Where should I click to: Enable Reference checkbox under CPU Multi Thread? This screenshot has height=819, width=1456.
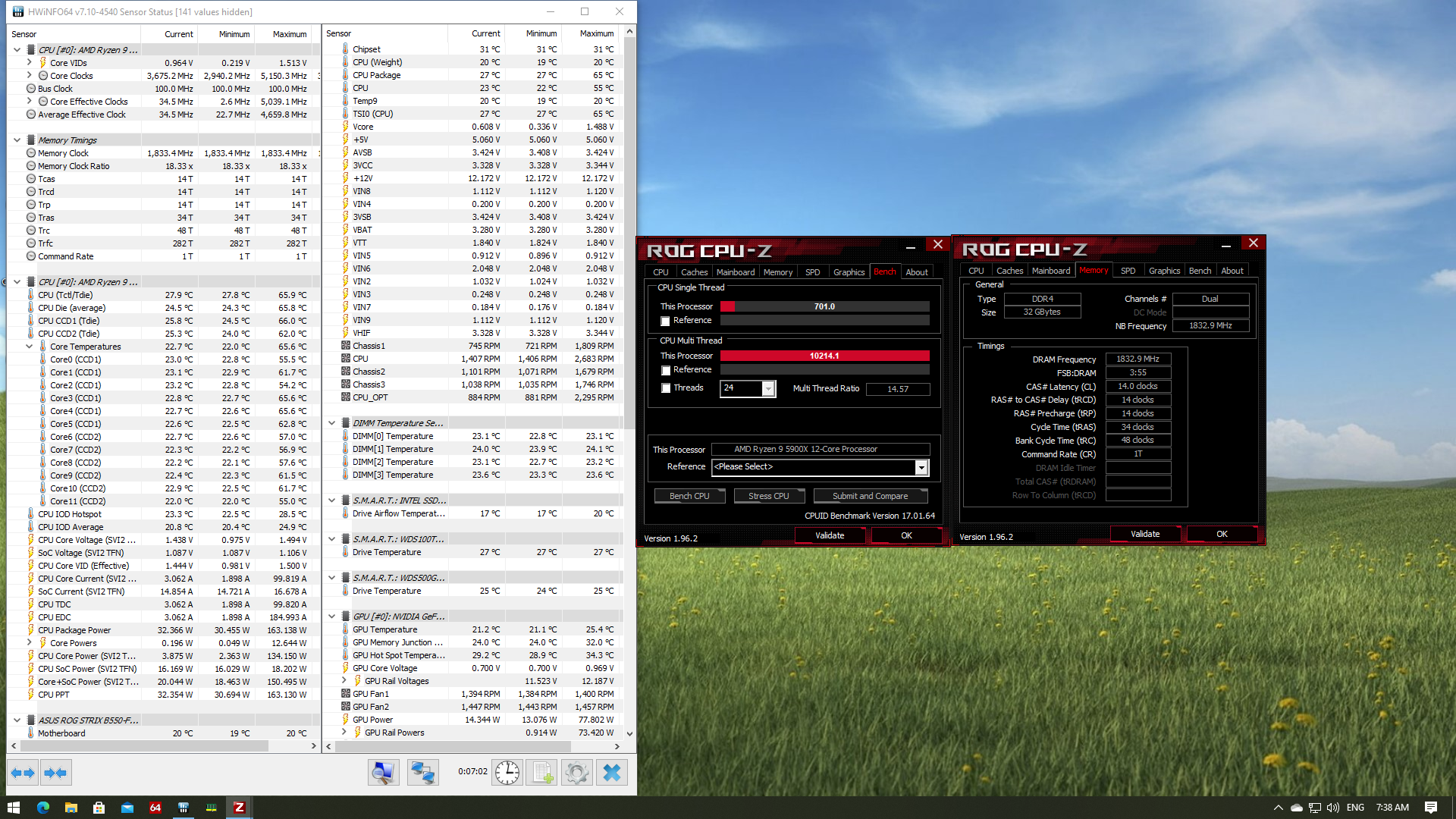point(666,370)
